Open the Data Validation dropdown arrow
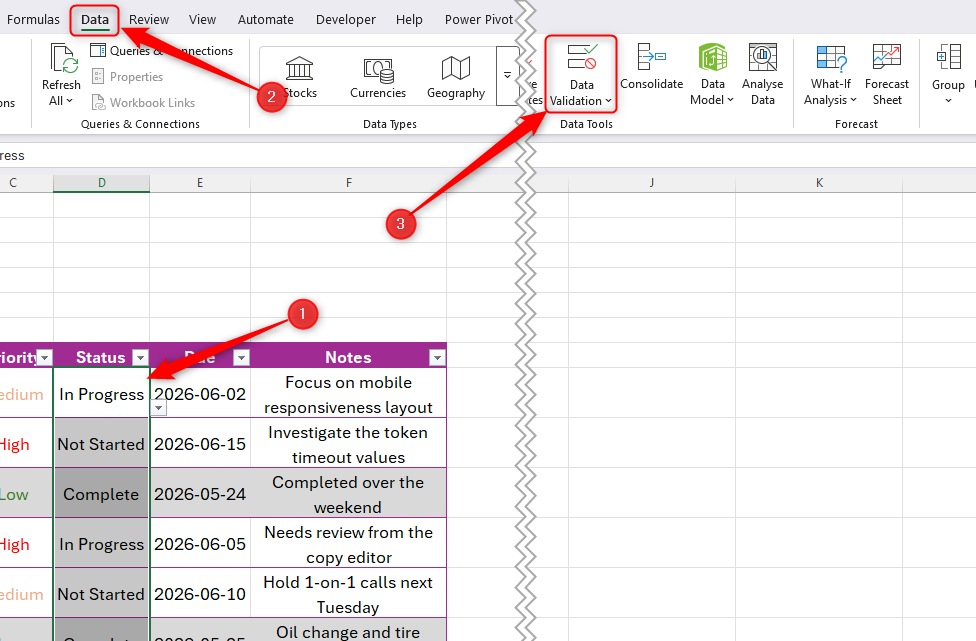The image size is (976, 641). click(608, 101)
